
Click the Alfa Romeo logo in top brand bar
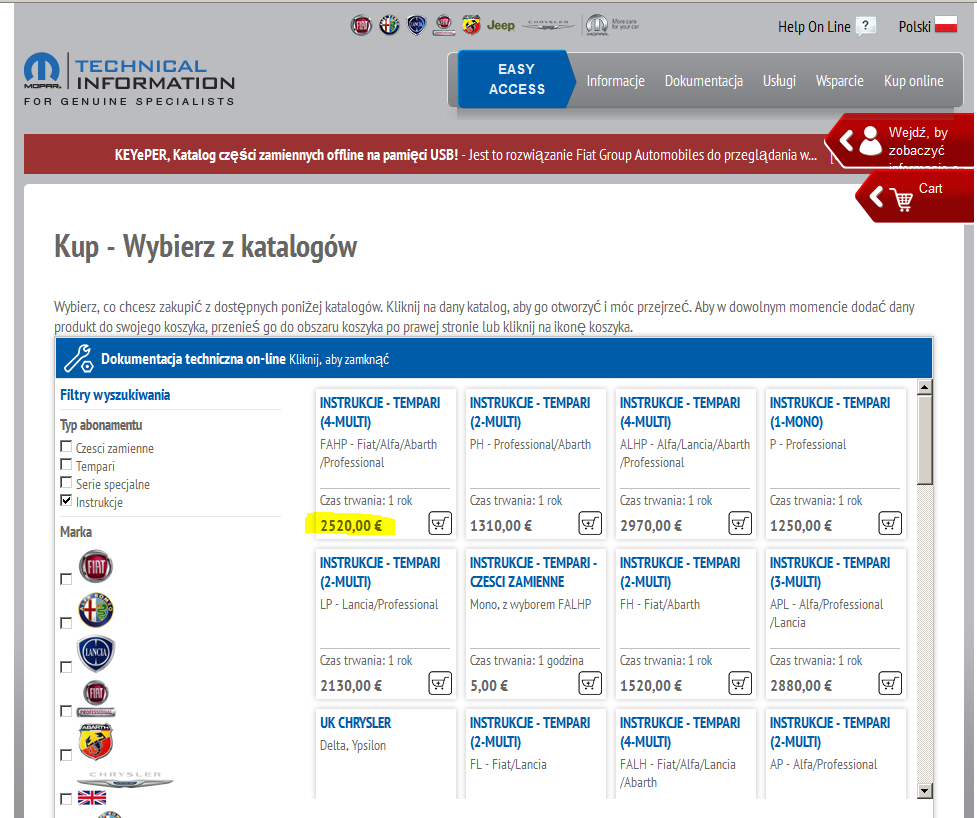389,26
